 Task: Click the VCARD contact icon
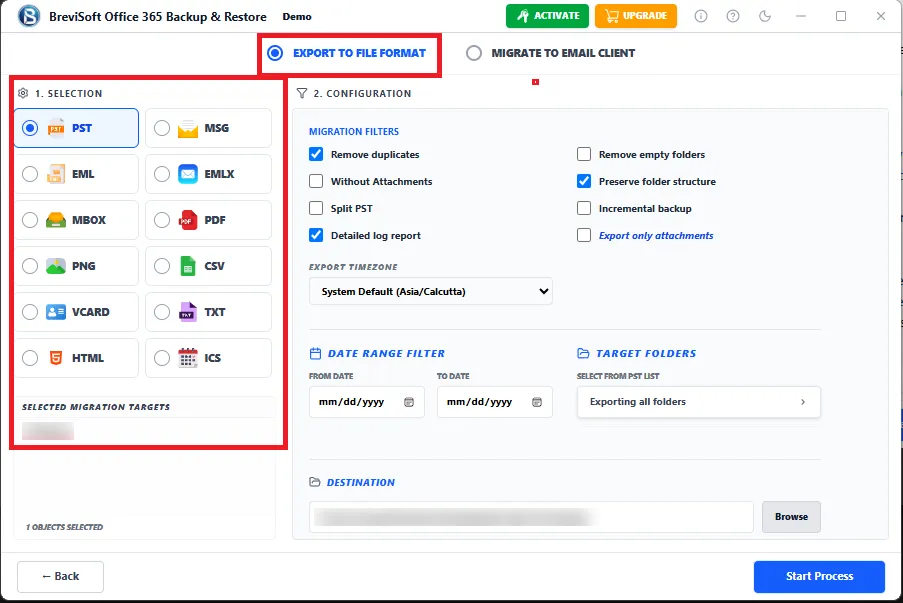point(56,312)
